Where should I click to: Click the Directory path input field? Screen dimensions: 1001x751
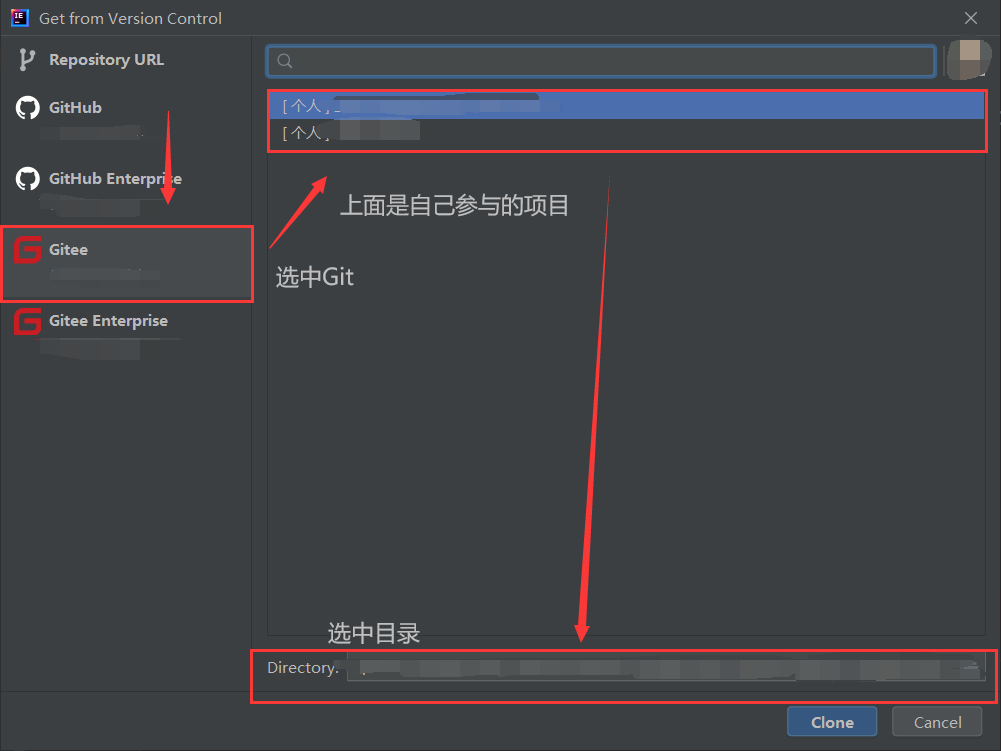pyautogui.click(x=665, y=668)
